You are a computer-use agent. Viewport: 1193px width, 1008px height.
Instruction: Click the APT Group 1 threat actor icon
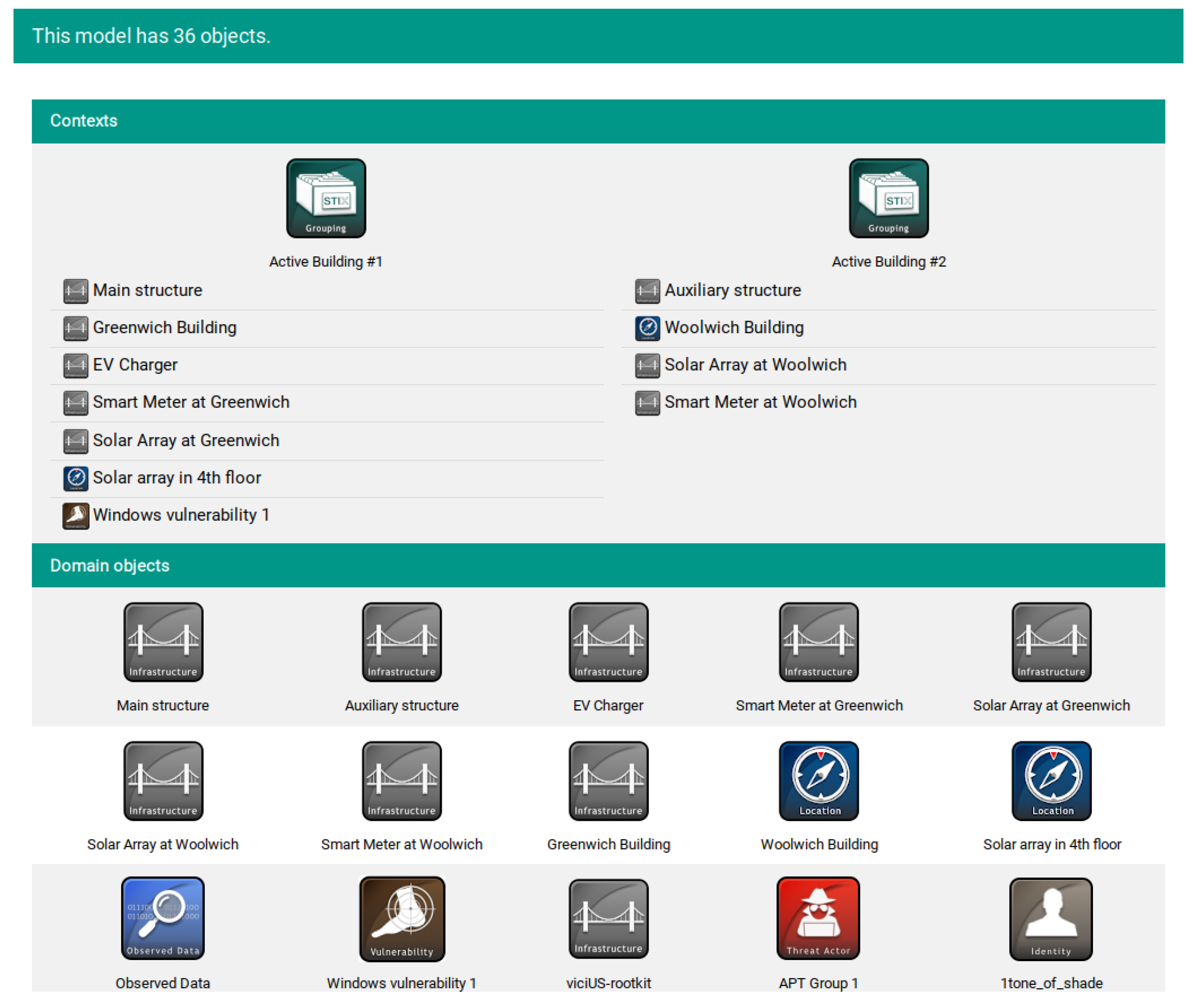point(818,918)
